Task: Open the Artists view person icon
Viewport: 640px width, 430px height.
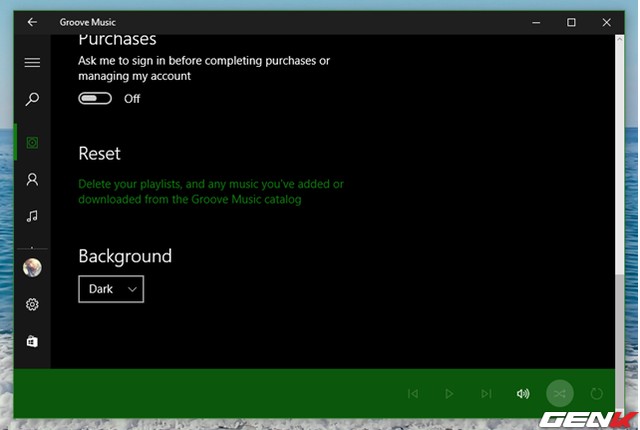Action: [x=32, y=179]
